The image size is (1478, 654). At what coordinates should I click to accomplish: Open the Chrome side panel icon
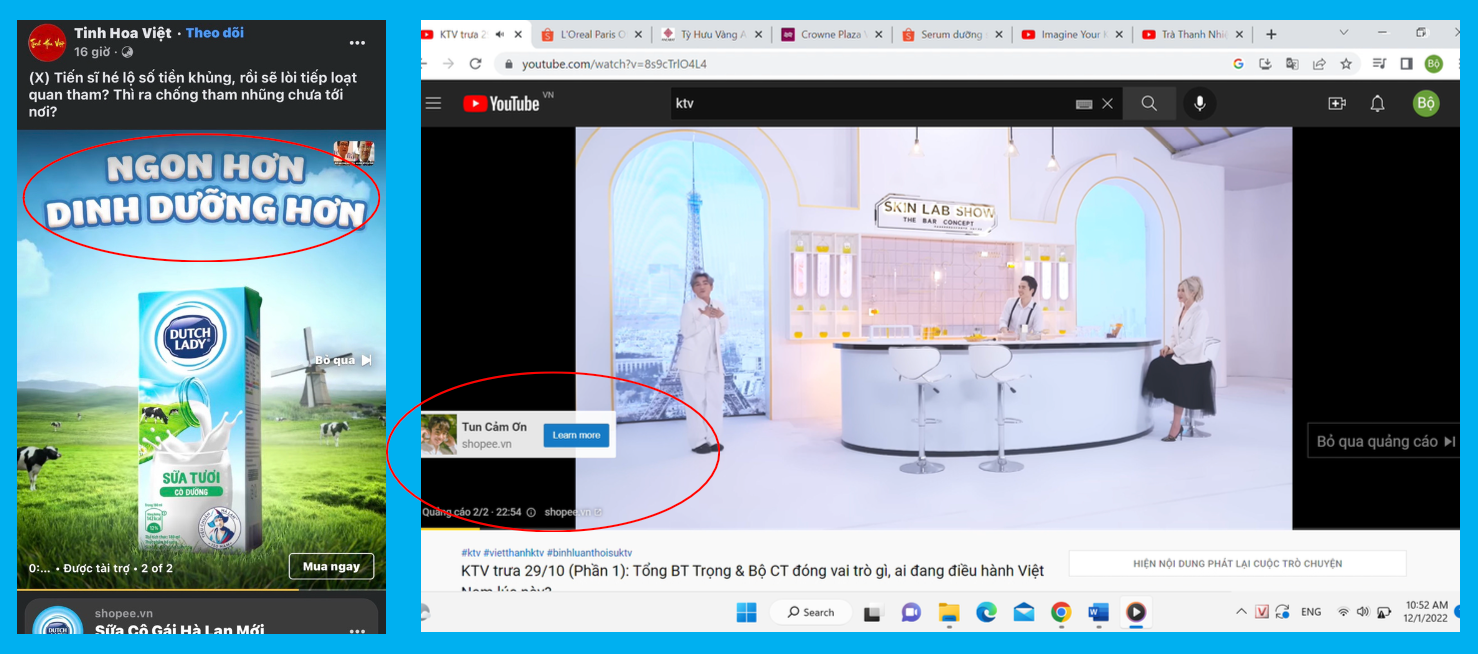click(x=1406, y=64)
